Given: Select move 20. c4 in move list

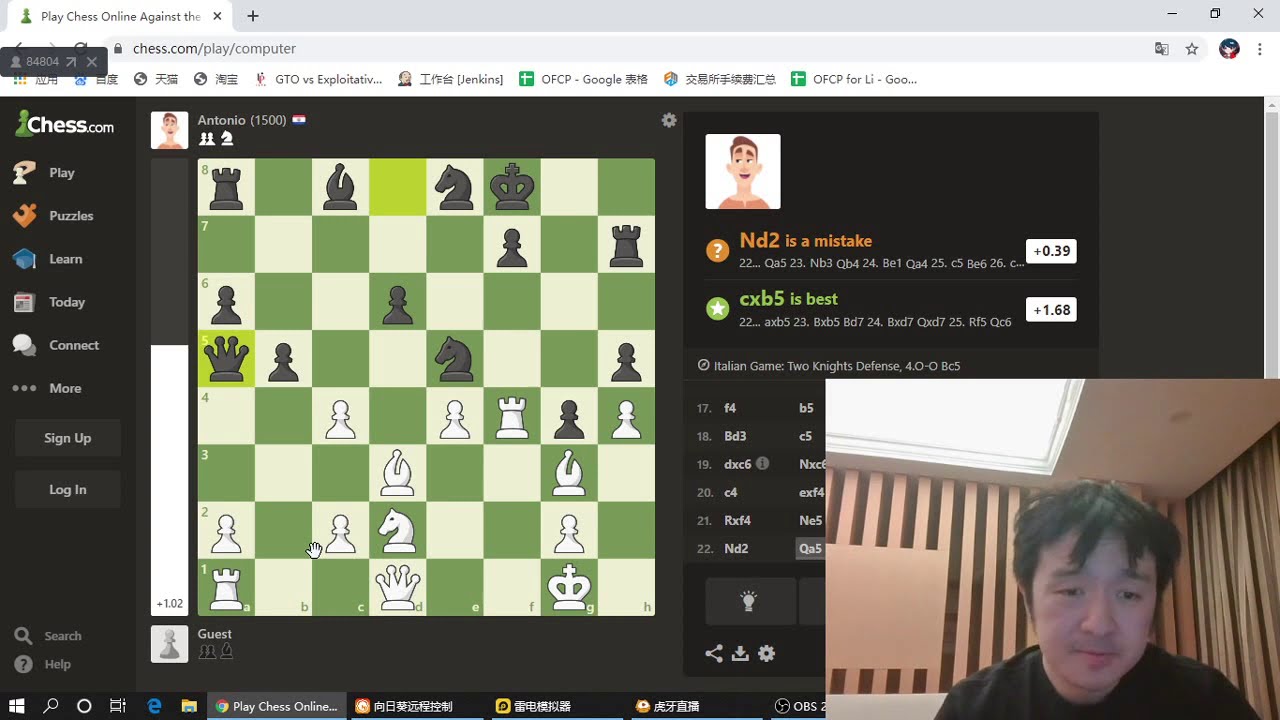Looking at the screenshot, I should click(731, 492).
